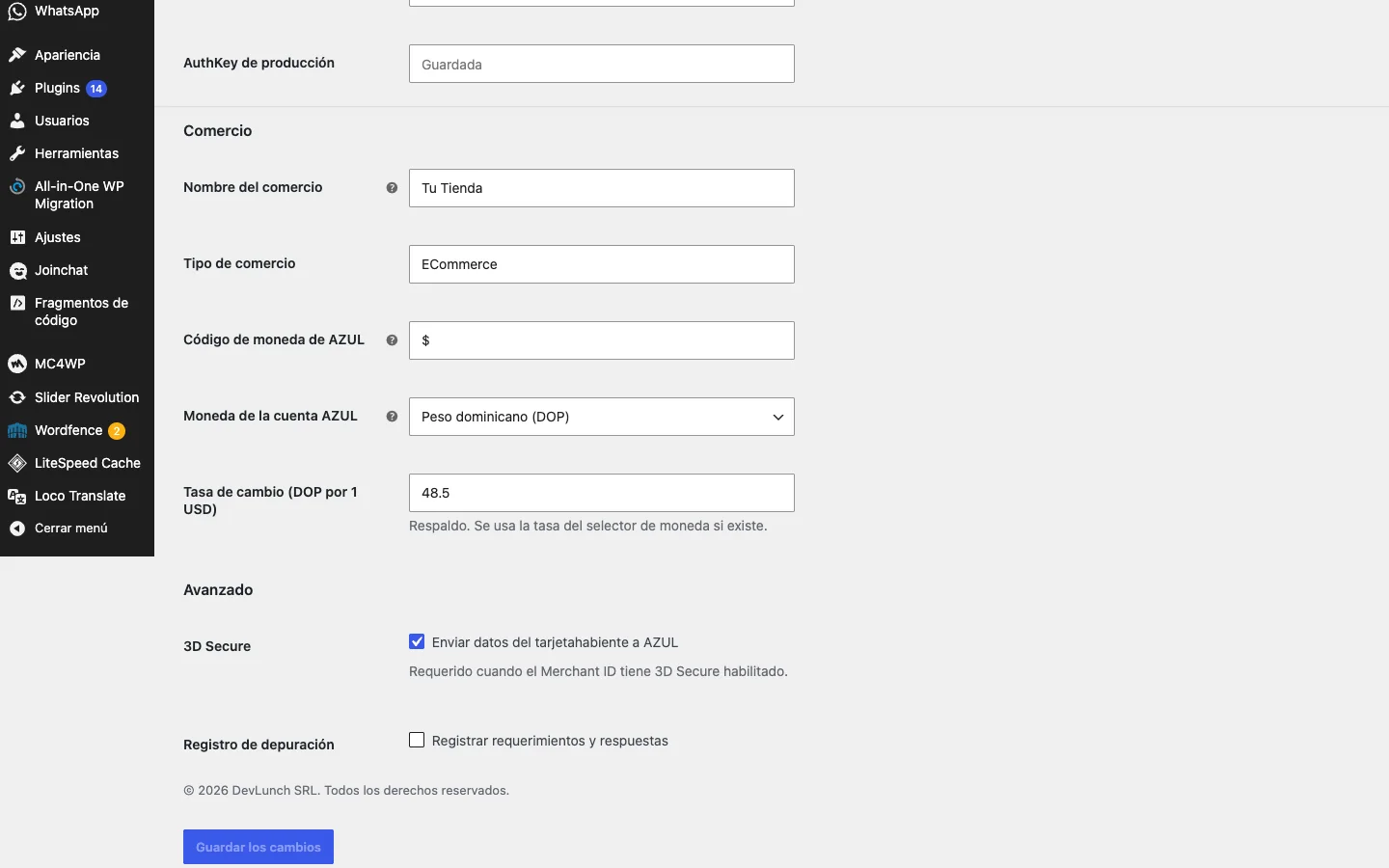This screenshot has height=868, width=1389.
Task: Enable Registrar requerimientos y respuestas checkbox
Action: 417,740
